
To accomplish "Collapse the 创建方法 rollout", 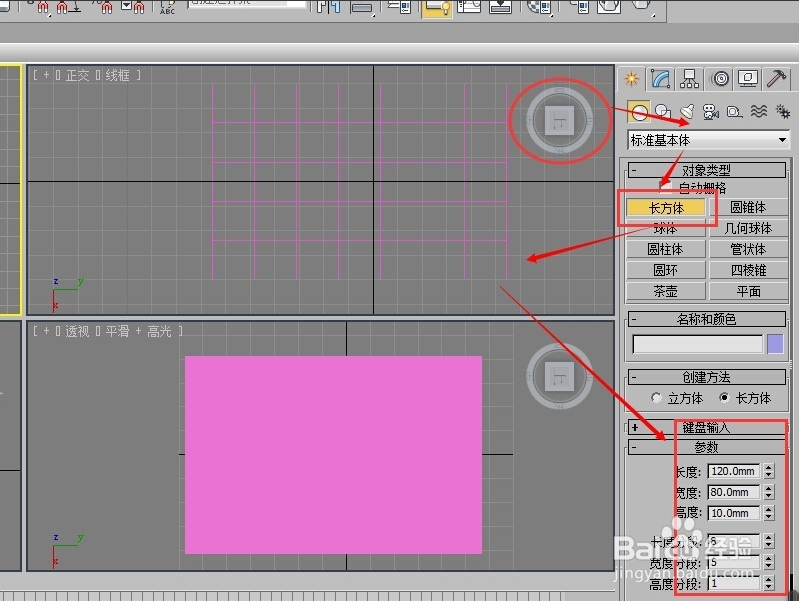I will pyautogui.click(x=706, y=377).
